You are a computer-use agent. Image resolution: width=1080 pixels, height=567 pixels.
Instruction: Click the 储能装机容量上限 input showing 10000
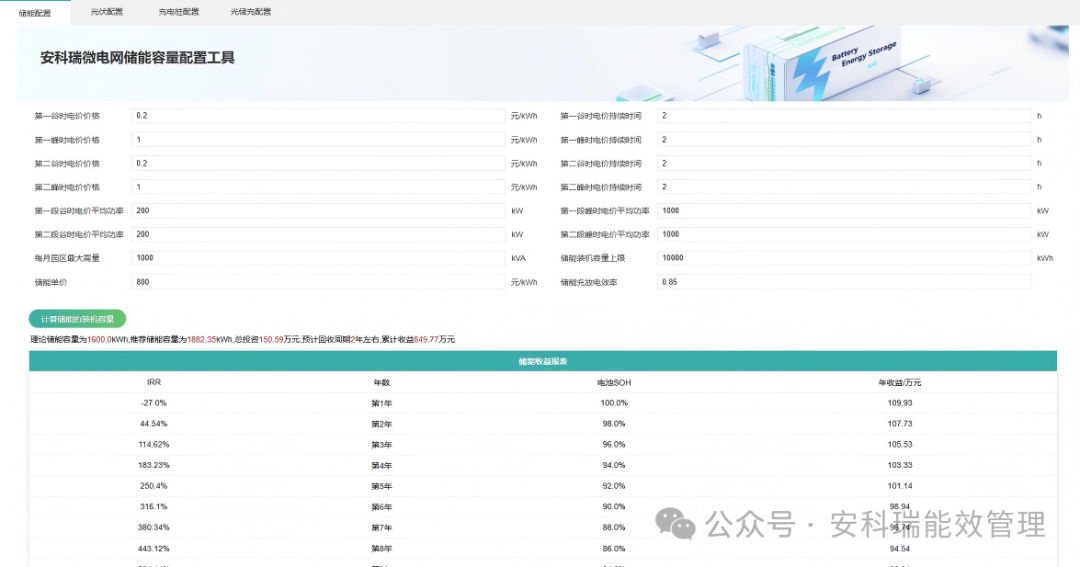pos(843,258)
